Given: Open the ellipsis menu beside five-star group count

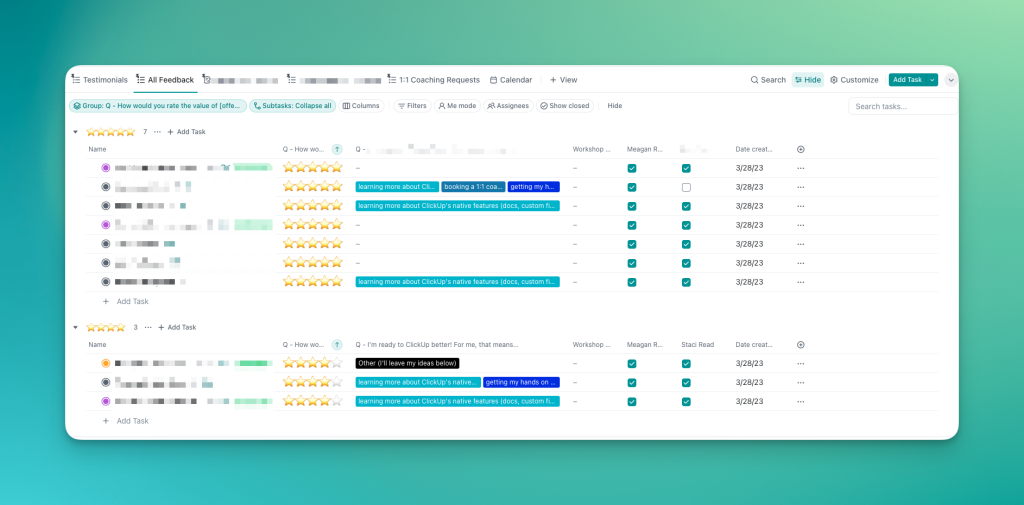Looking at the screenshot, I should point(157,131).
